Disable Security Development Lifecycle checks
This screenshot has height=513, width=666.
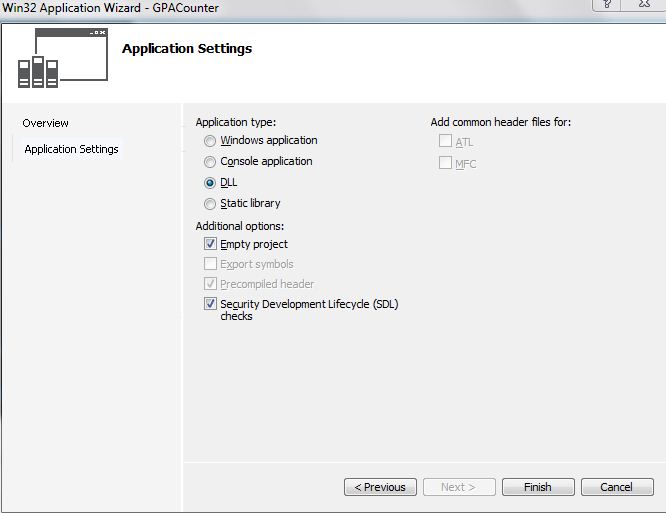click(x=211, y=304)
